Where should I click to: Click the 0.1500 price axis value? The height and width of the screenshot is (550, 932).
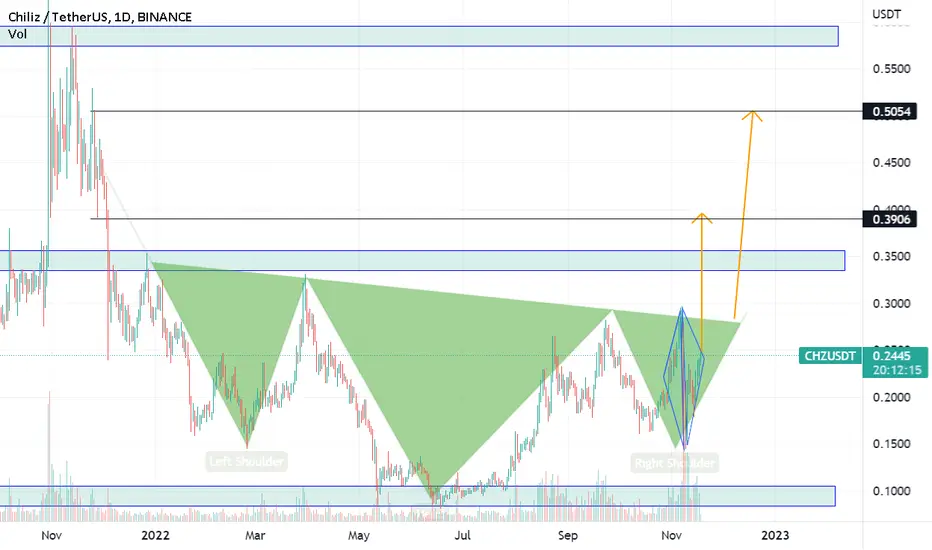pyautogui.click(x=891, y=444)
